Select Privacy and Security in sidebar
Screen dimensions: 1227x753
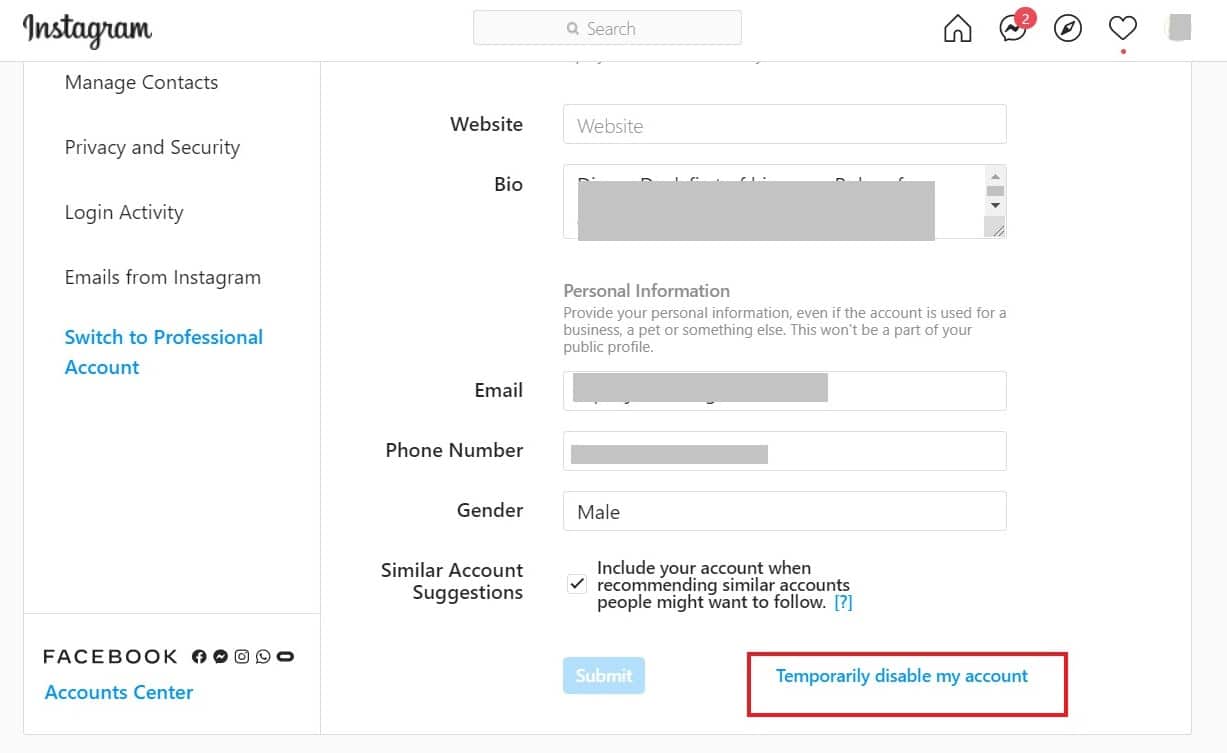[x=151, y=147]
